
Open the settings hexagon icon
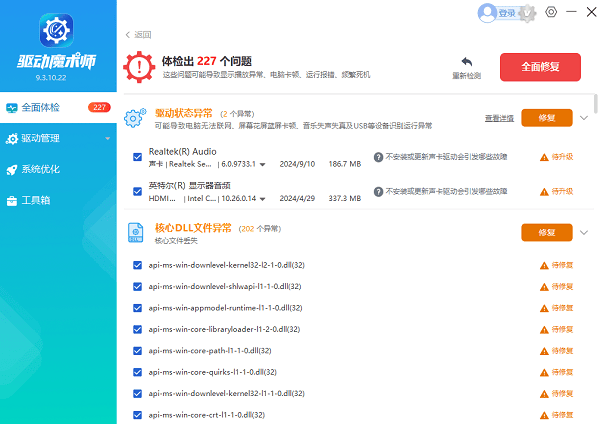coord(551,12)
